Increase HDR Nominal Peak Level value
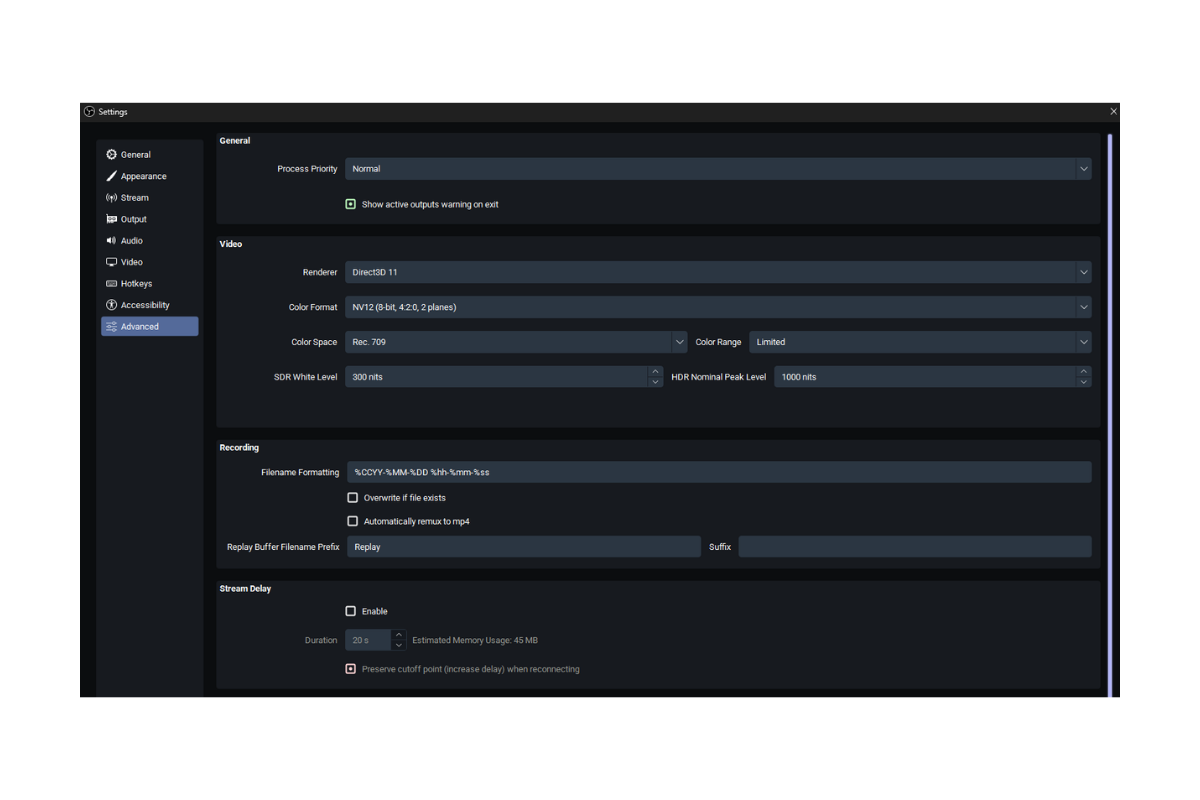Screen dimensions: 1200x800 coord(1084,372)
